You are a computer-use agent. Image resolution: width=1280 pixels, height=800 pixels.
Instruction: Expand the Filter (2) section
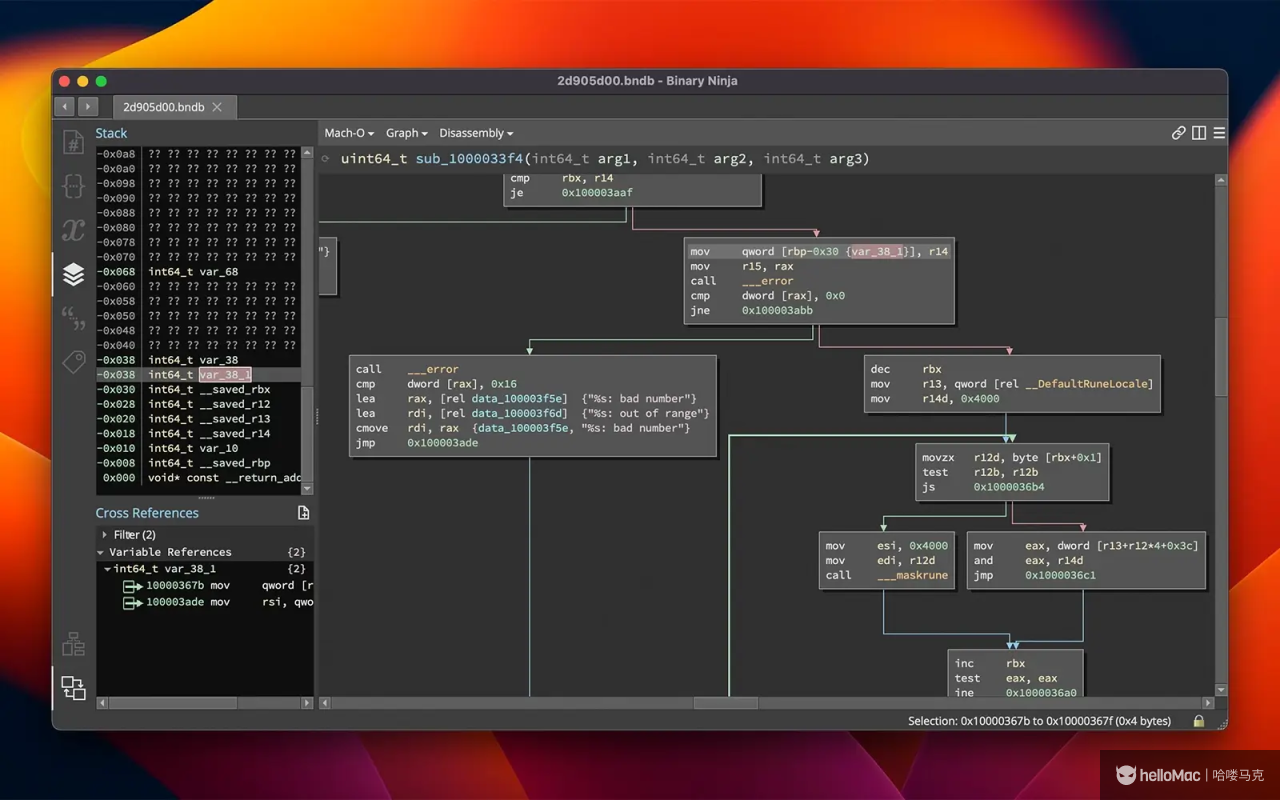104,535
